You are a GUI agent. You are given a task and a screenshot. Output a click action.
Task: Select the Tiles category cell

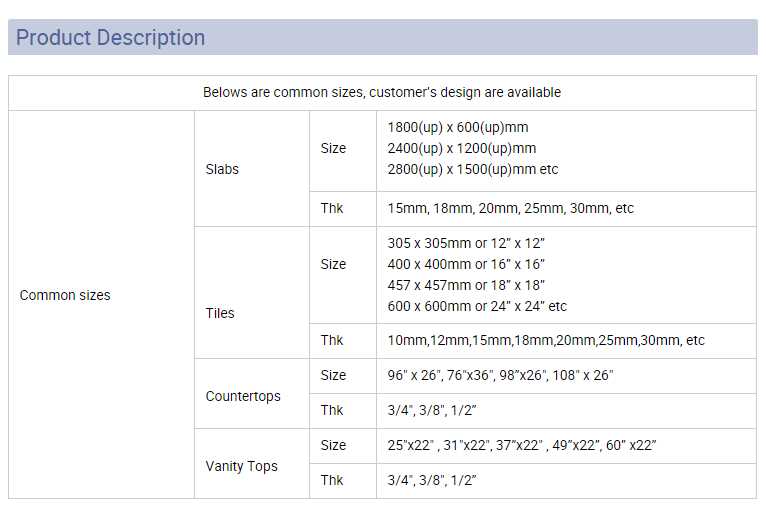point(220,313)
